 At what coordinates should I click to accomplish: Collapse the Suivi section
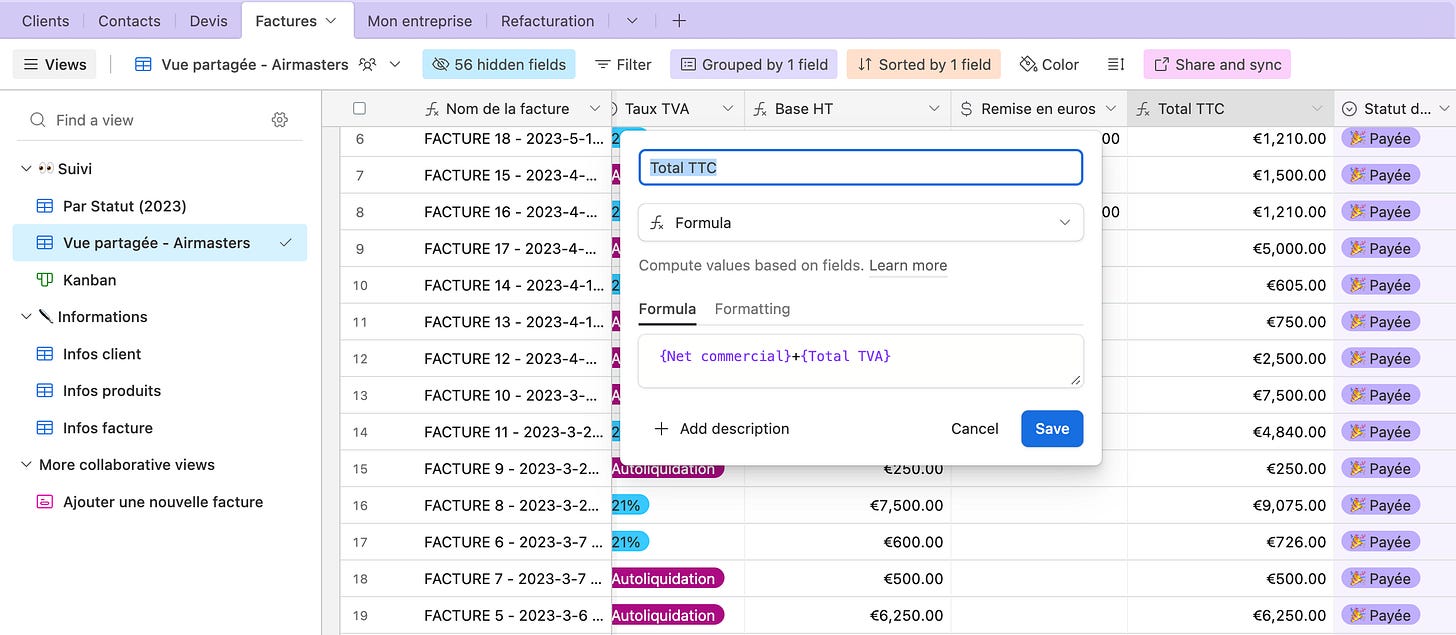pos(26,169)
